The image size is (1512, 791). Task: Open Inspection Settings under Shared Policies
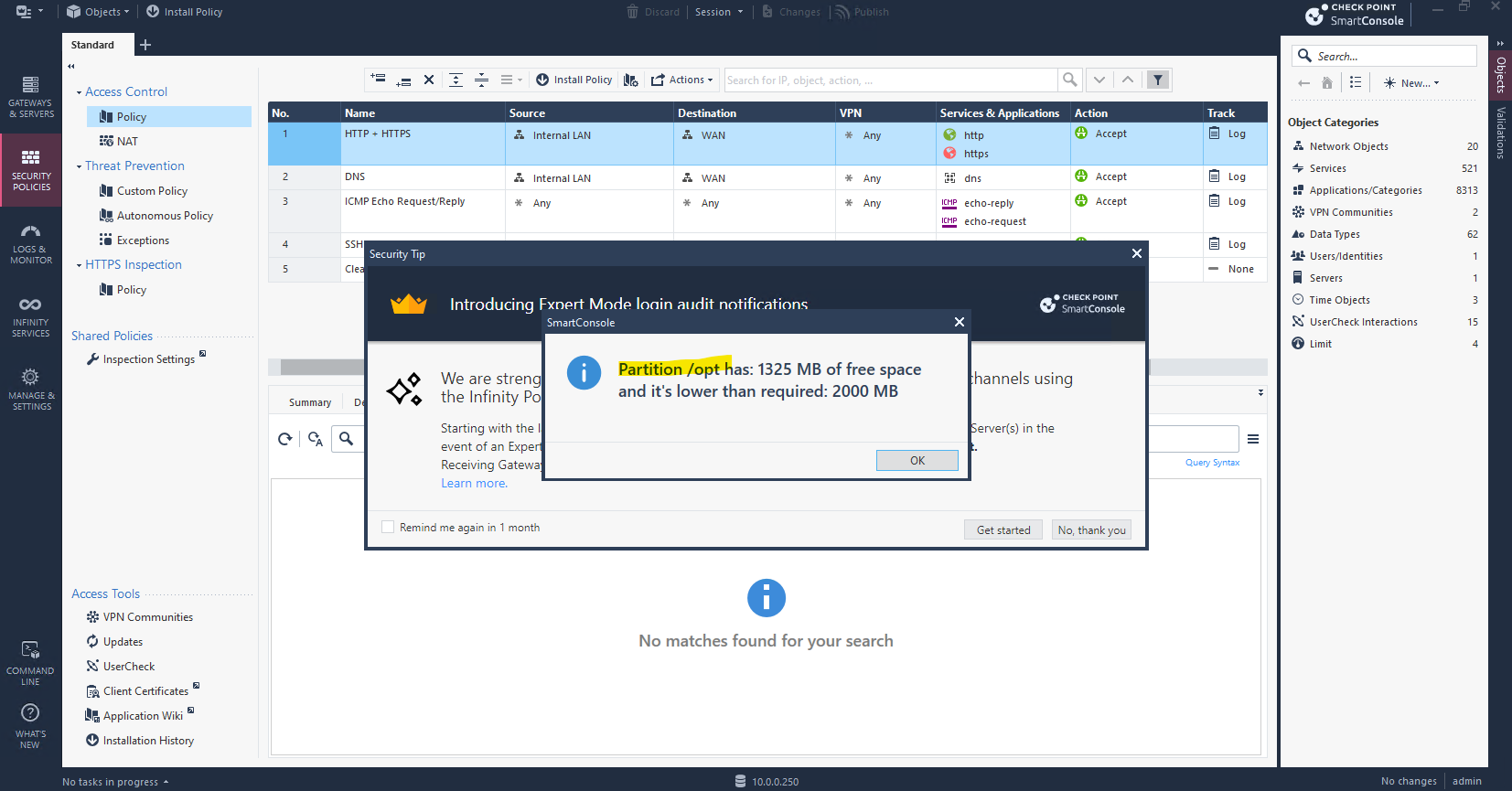click(146, 358)
